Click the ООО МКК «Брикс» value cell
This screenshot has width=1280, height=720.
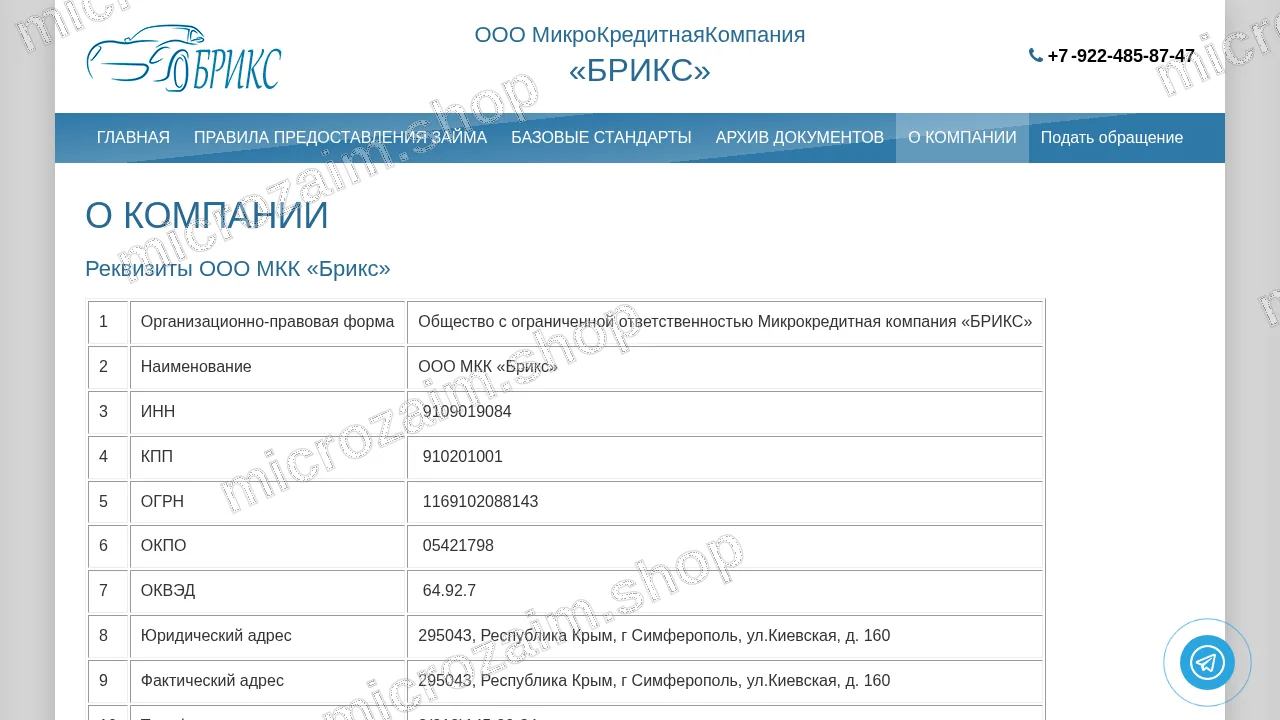point(725,367)
